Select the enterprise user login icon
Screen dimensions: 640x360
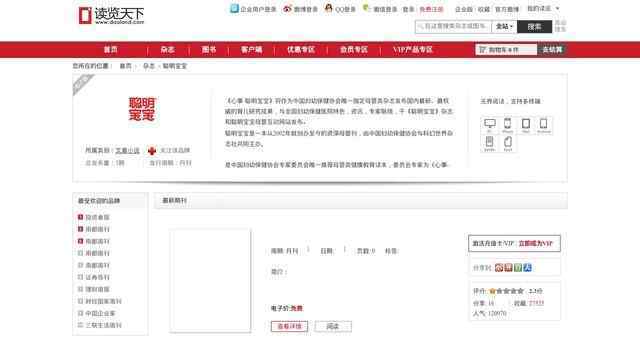(234, 8)
